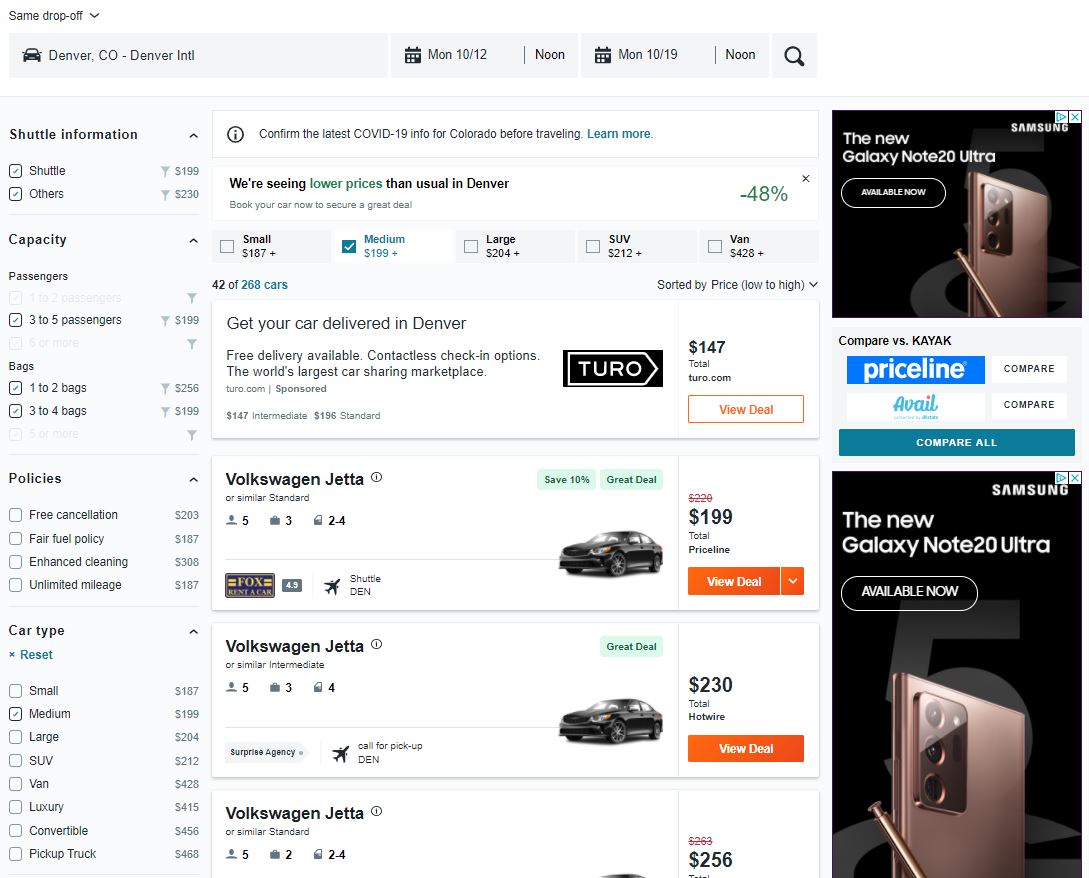The height and width of the screenshot is (878, 1089).
Task: Click View Deal for Turo $147
Action: [746, 409]
